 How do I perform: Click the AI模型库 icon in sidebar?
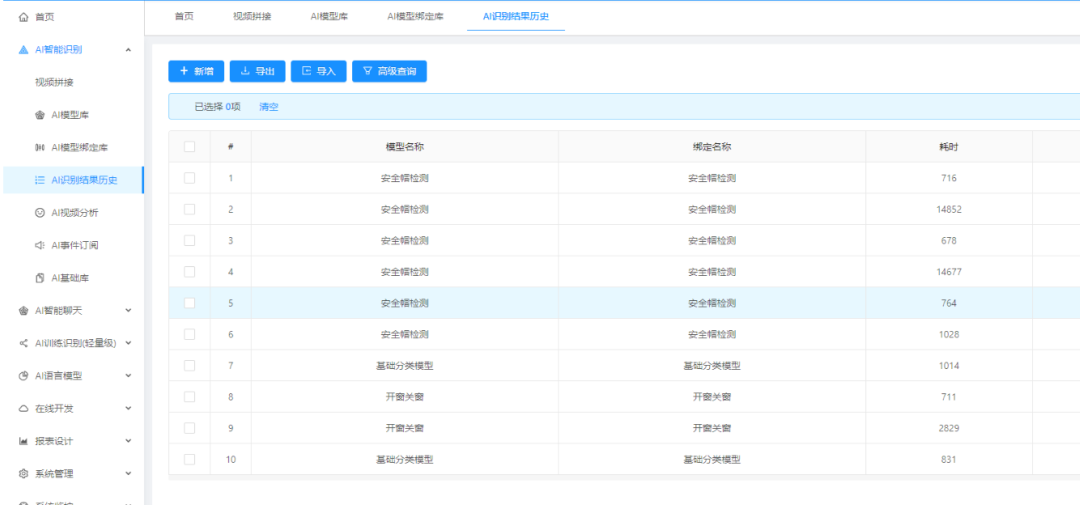point(40,115)
